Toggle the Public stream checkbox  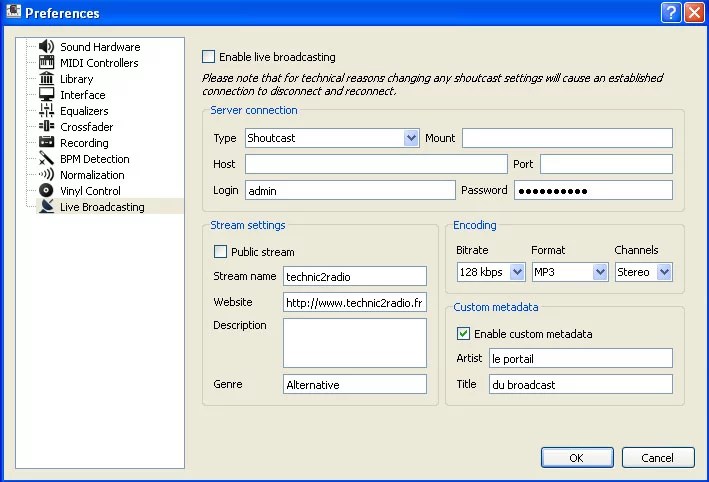[x=221, y=252]
